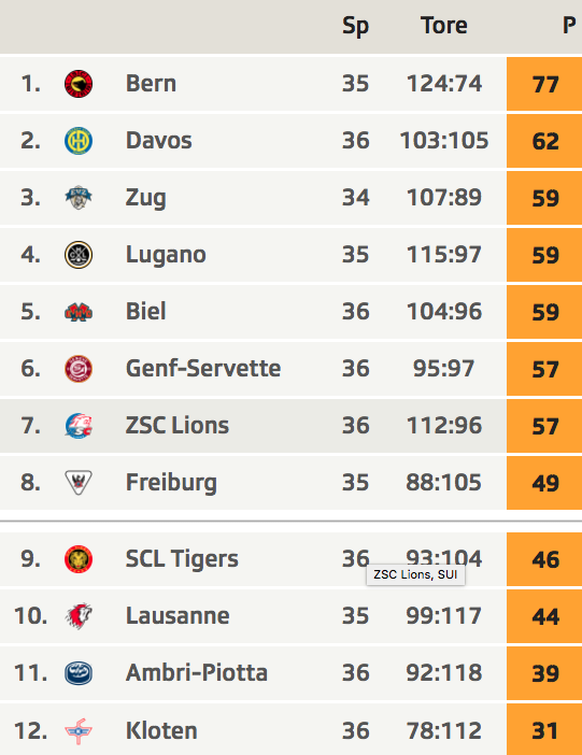
Task: Open the Bern team name link
Action: click(x=151, y=83)
